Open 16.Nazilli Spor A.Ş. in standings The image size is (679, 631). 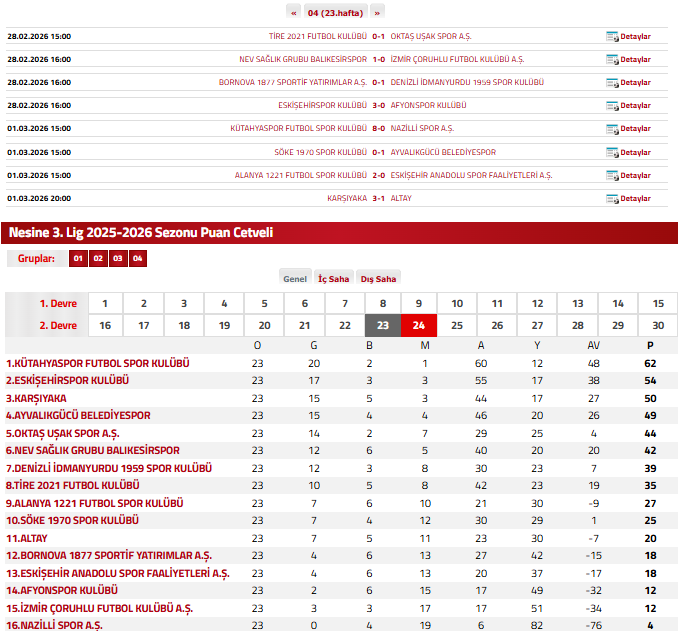click(x=55, y=626)
